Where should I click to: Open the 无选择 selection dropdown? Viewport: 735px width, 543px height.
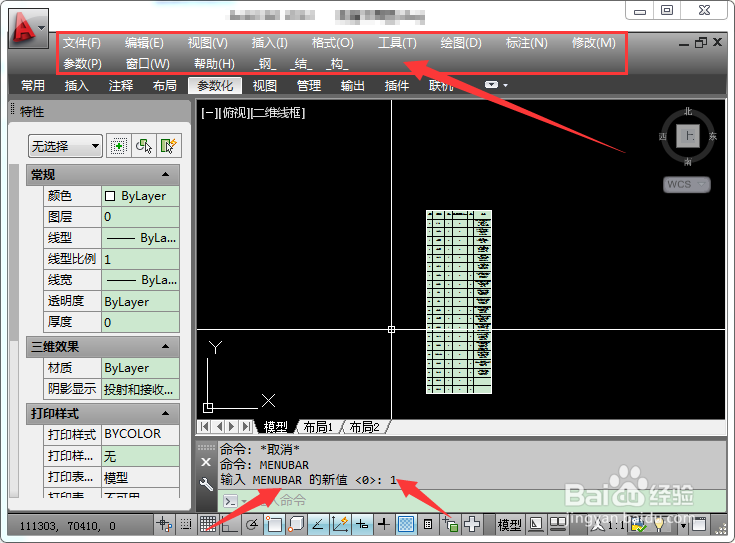click(x=65, y=146)
